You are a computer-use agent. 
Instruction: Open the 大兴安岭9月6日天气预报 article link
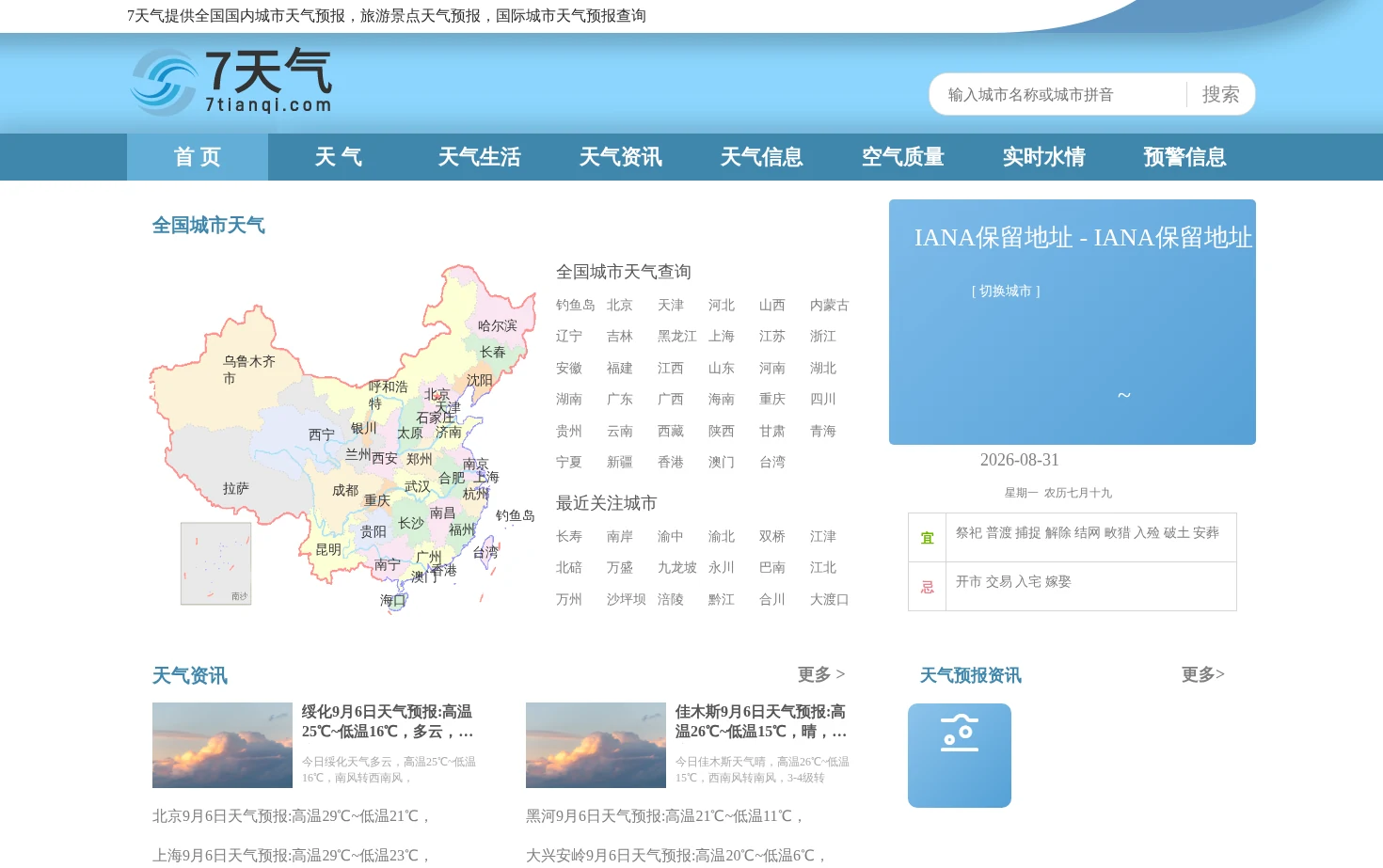click(x=676, y=855)
